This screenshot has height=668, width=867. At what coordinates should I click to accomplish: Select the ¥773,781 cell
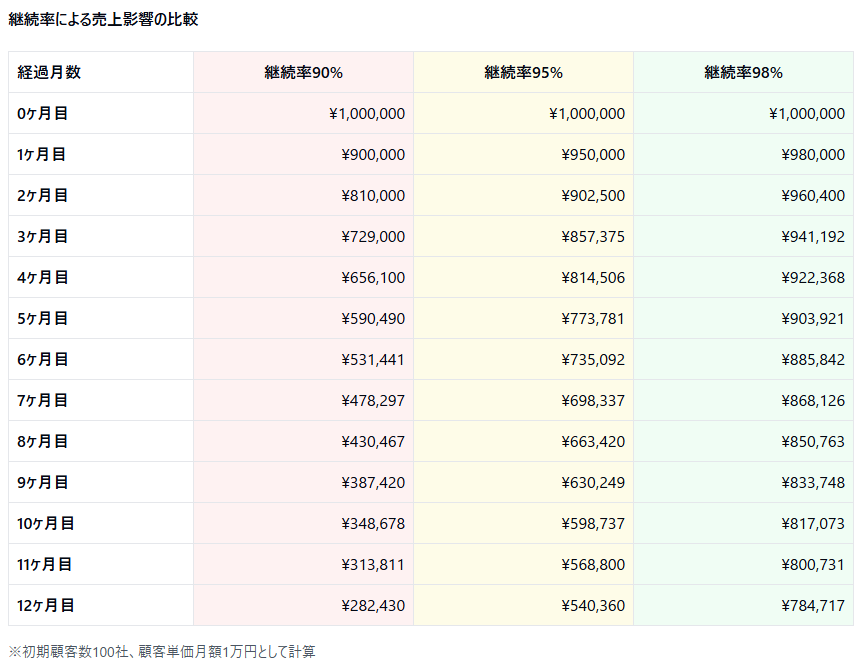(x=524, y=318)
